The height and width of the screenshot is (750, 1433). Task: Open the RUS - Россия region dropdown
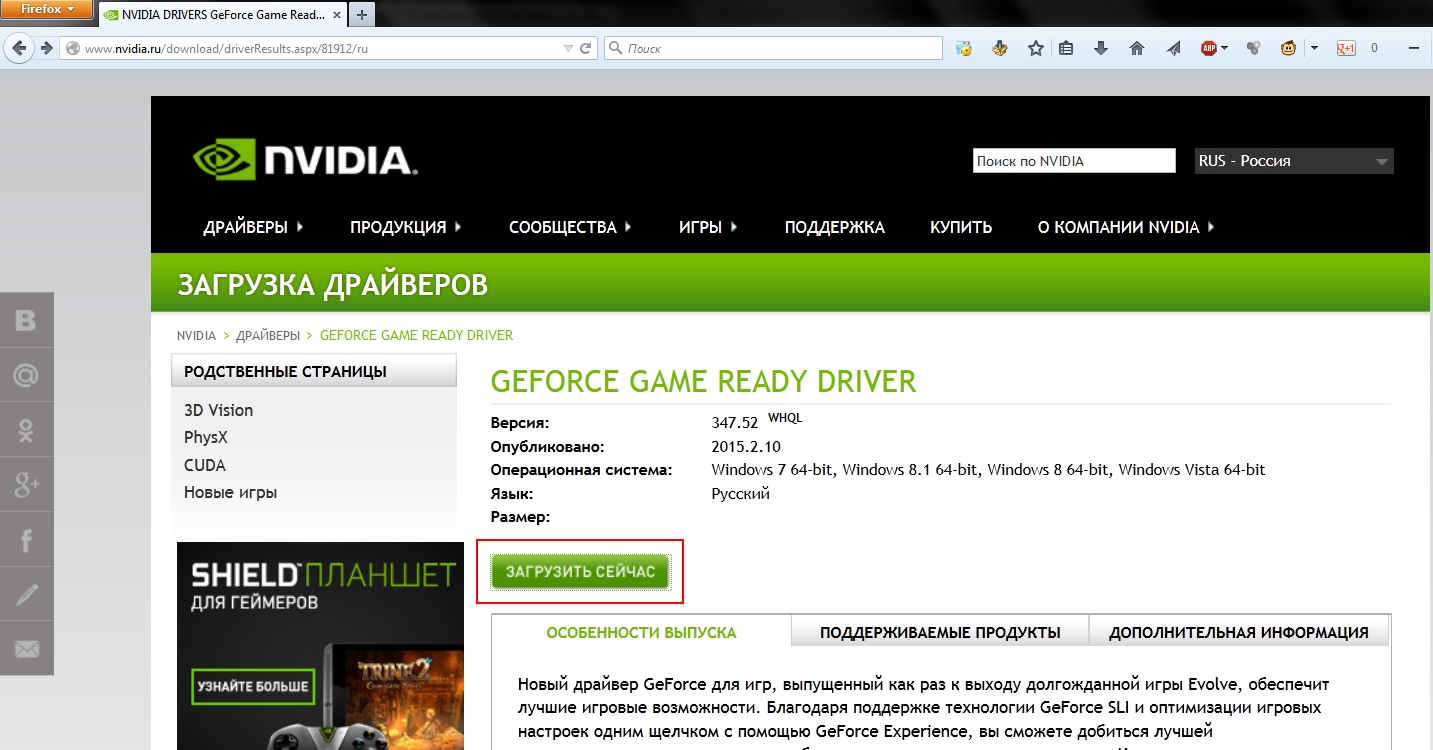(x=1293, y=161)
